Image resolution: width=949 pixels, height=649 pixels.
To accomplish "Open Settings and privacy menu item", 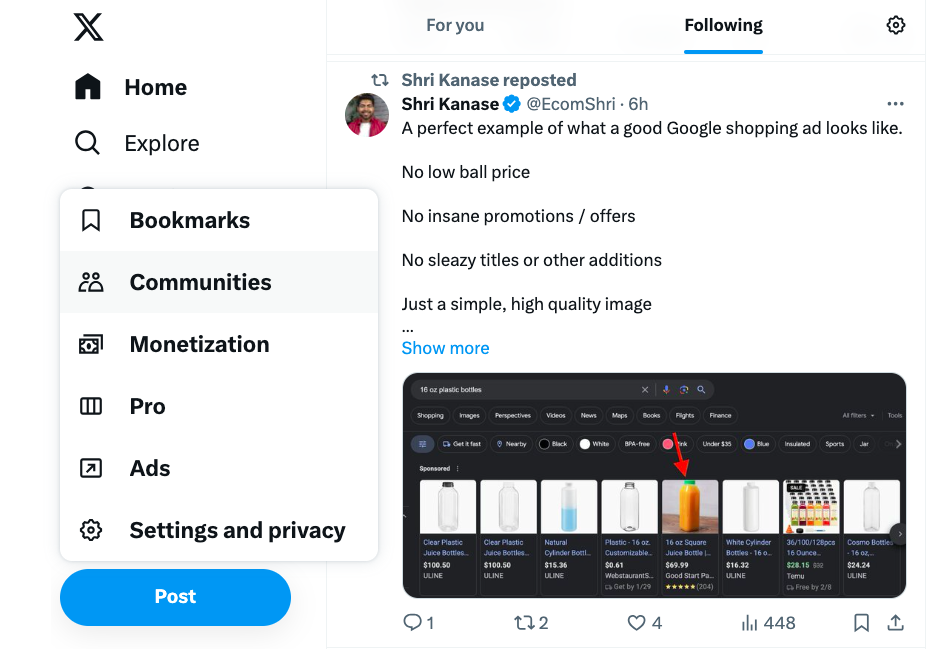I will coord(91,530).
